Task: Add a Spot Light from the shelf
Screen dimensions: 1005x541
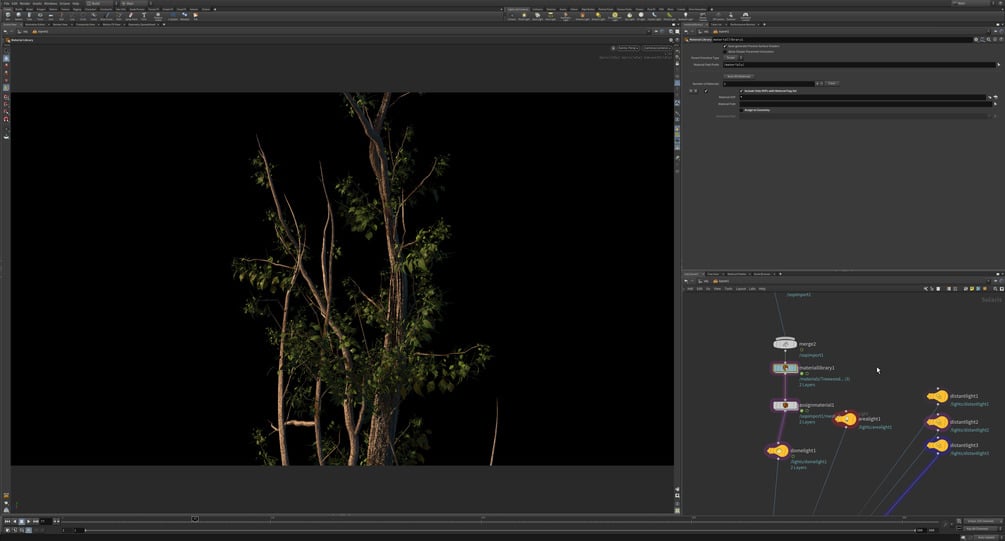Action: tap(537, 16)
